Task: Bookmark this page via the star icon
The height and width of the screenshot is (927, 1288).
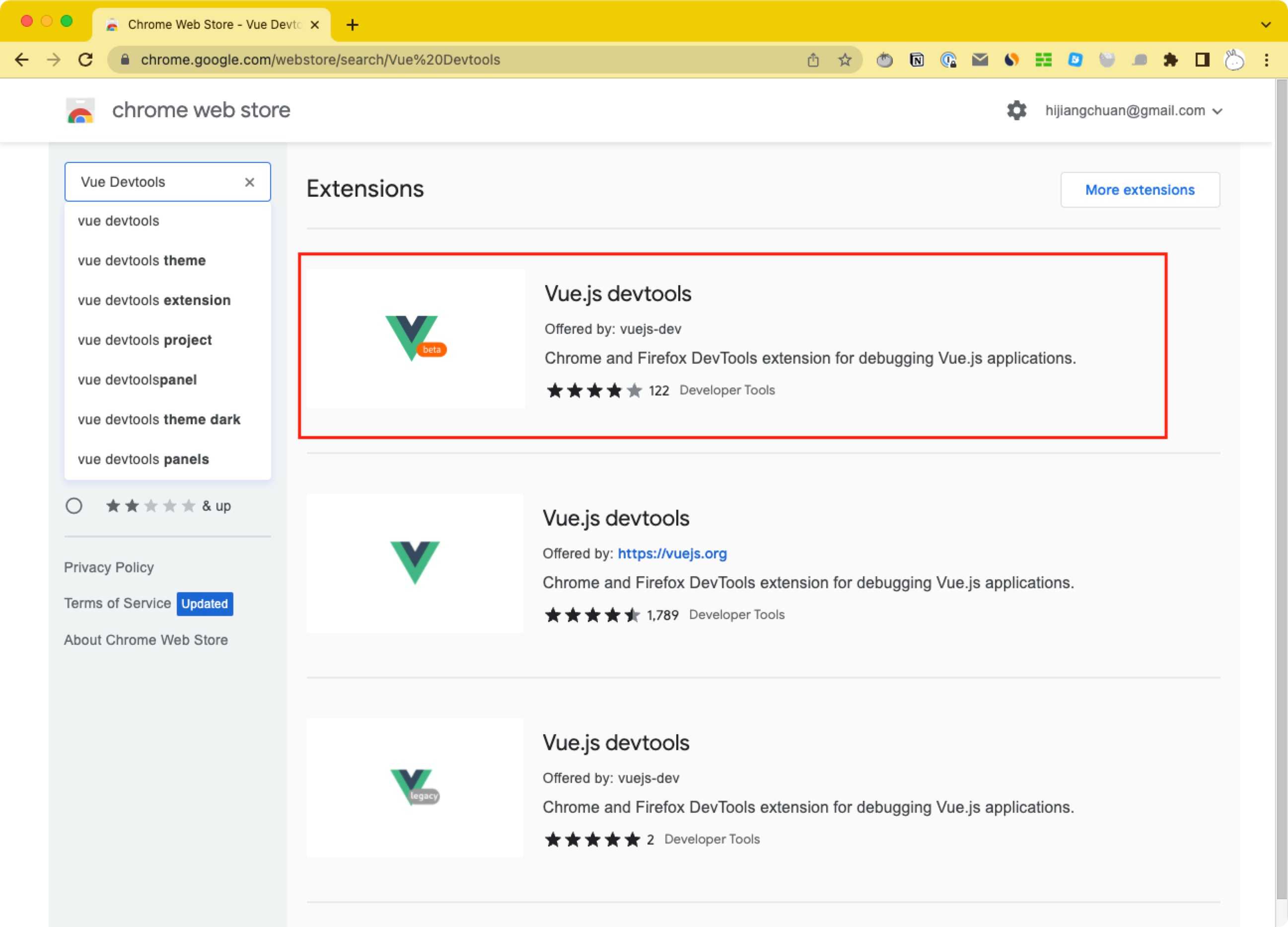Action: pos(845,60)
